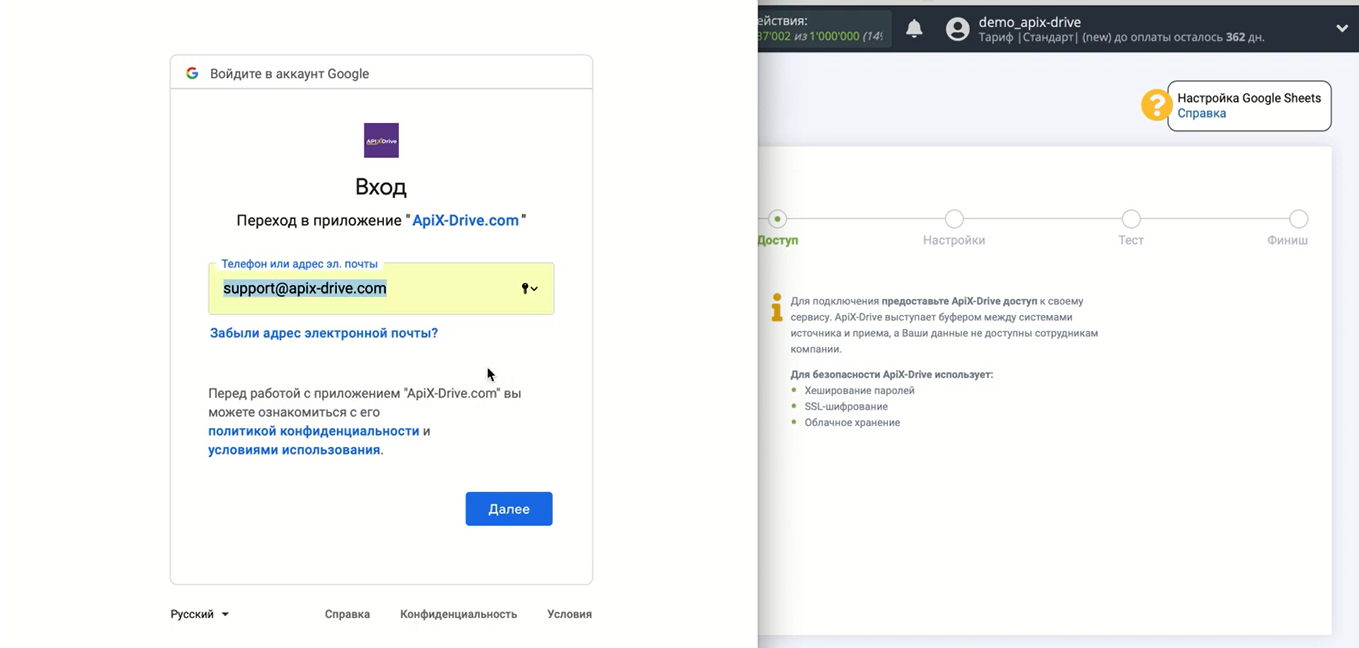Click the orange info icon beside access text
1359x648 pixels.
point(777,307)
